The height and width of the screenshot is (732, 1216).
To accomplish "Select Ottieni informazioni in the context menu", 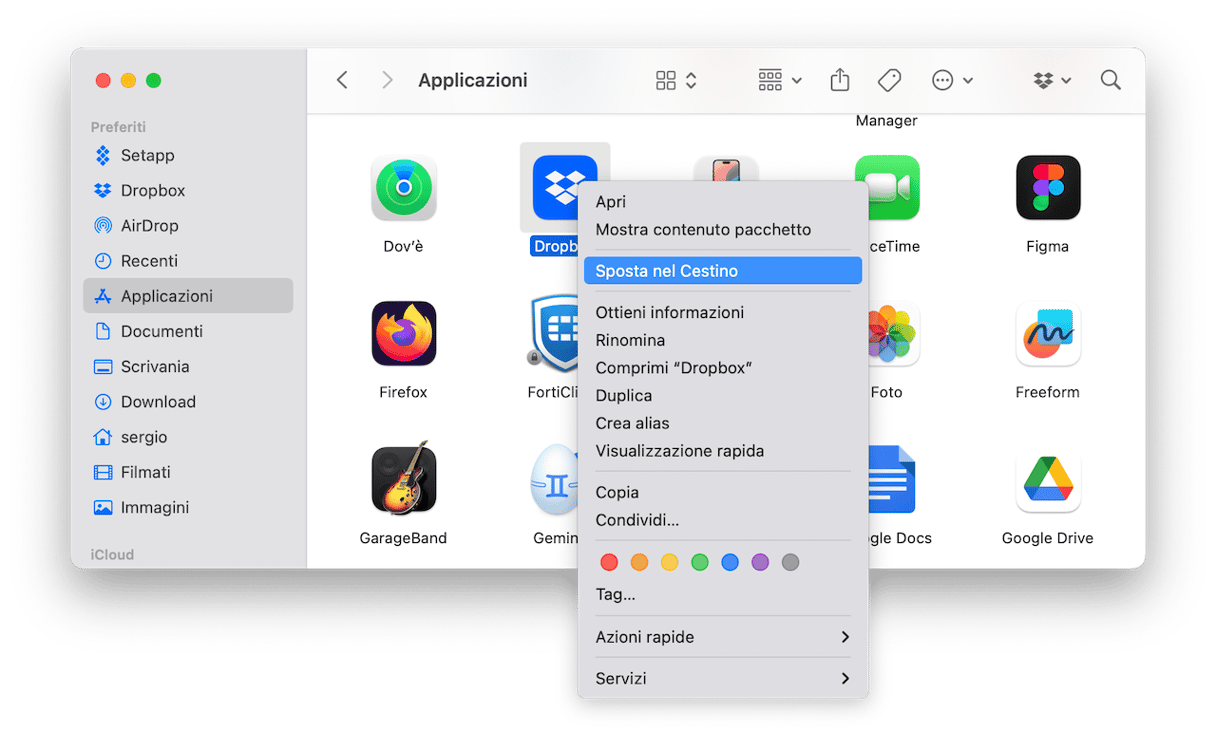I will click(670, 313).
